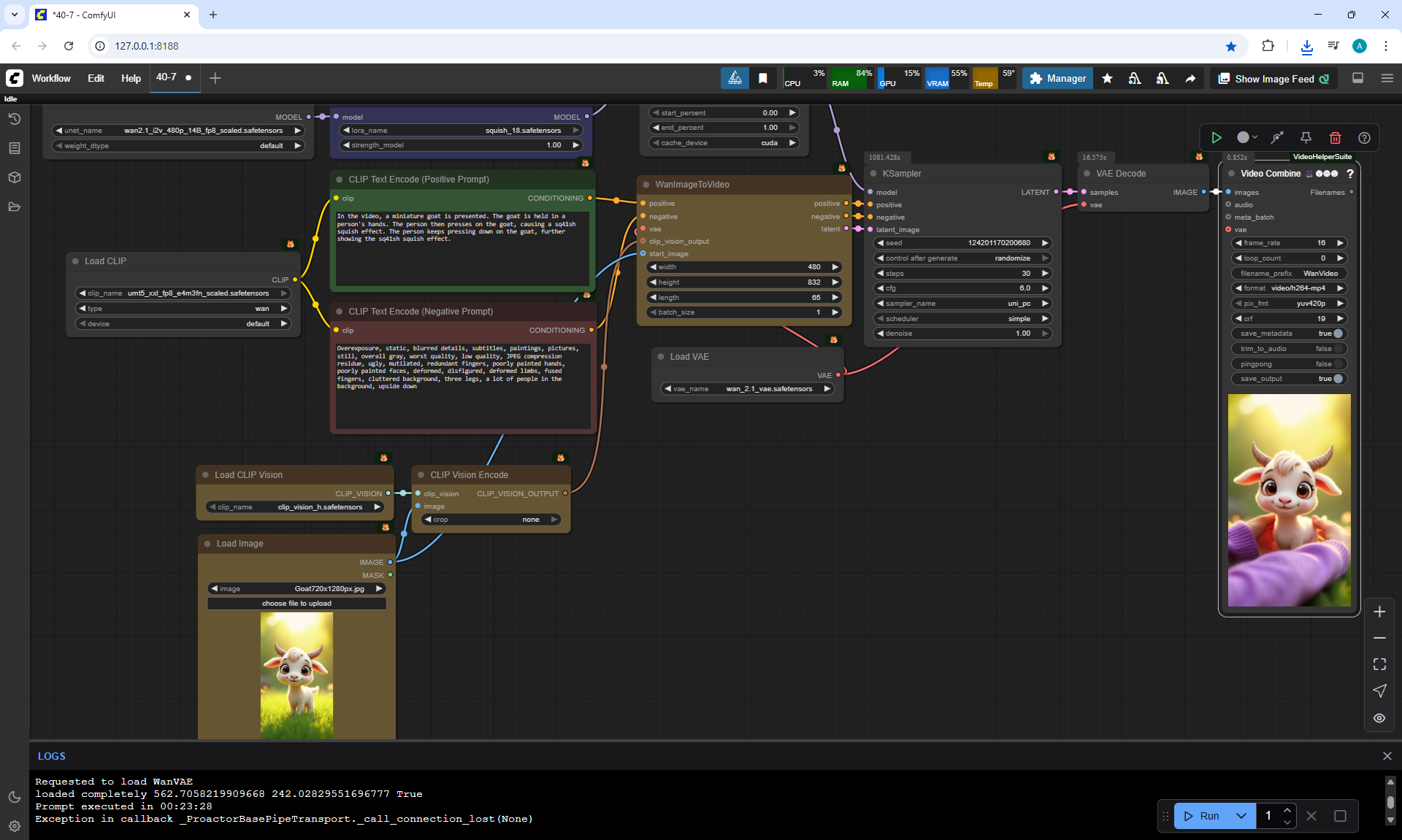This screenshot has height=840, width=1402.
Task: Open the Workflow menu
Action: [x=51, y=79]
